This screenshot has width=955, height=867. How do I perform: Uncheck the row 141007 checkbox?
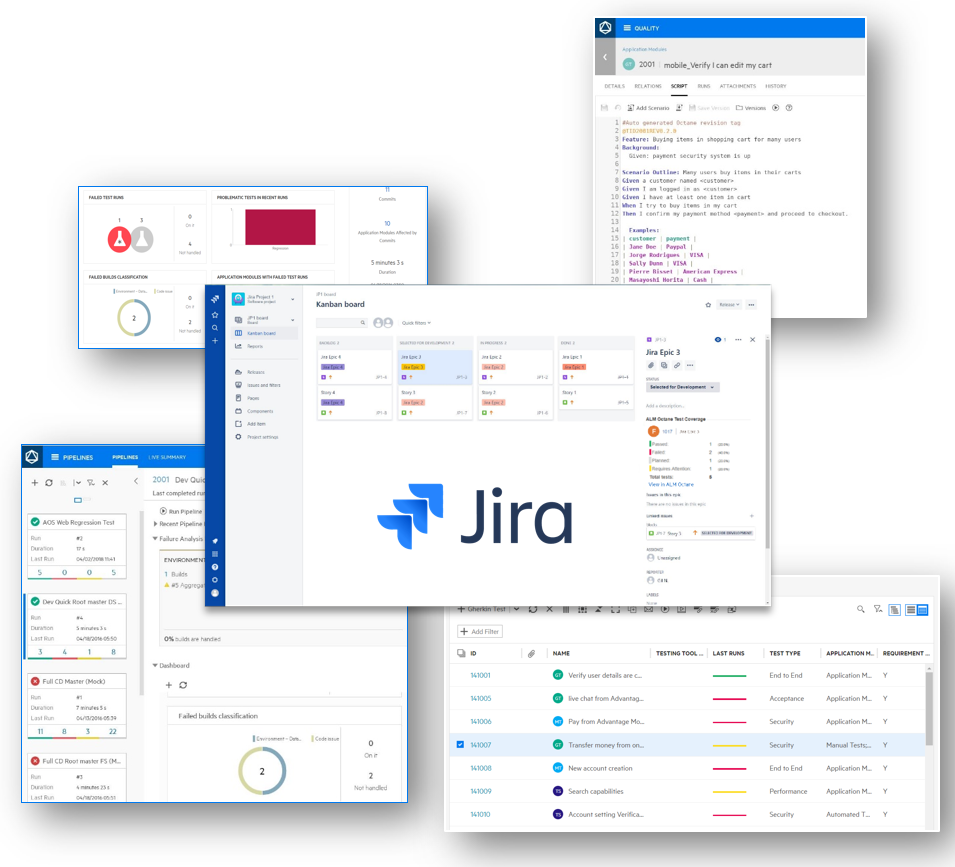[x=460, y=745]
